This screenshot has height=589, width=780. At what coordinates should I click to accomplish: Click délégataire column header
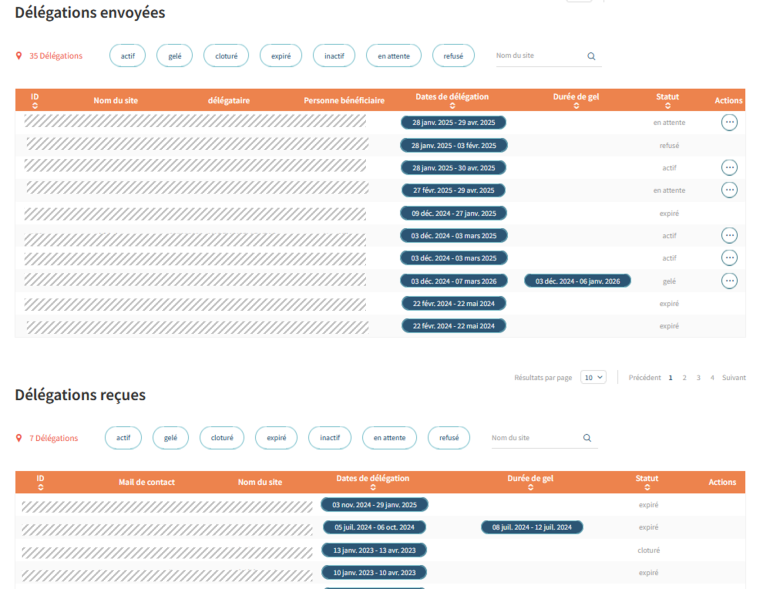[229, 100]
